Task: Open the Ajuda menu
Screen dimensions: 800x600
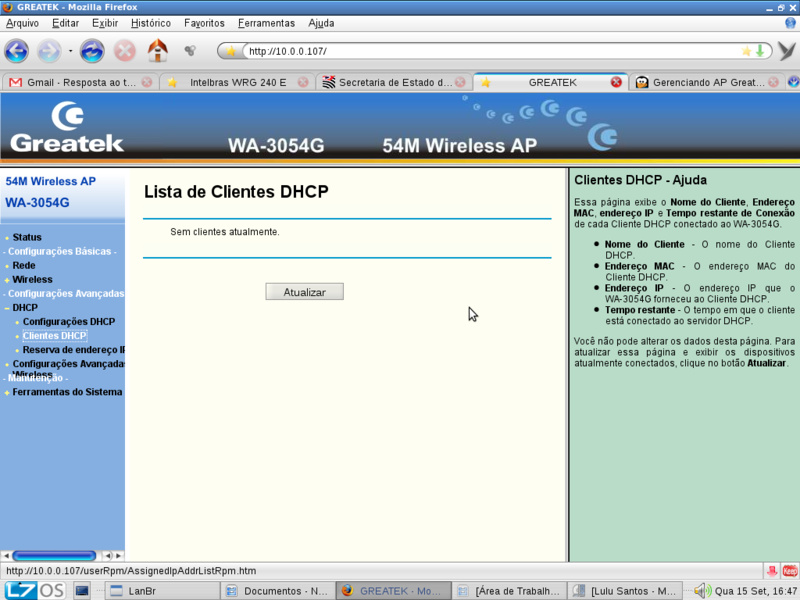Action: pos(321,23)
